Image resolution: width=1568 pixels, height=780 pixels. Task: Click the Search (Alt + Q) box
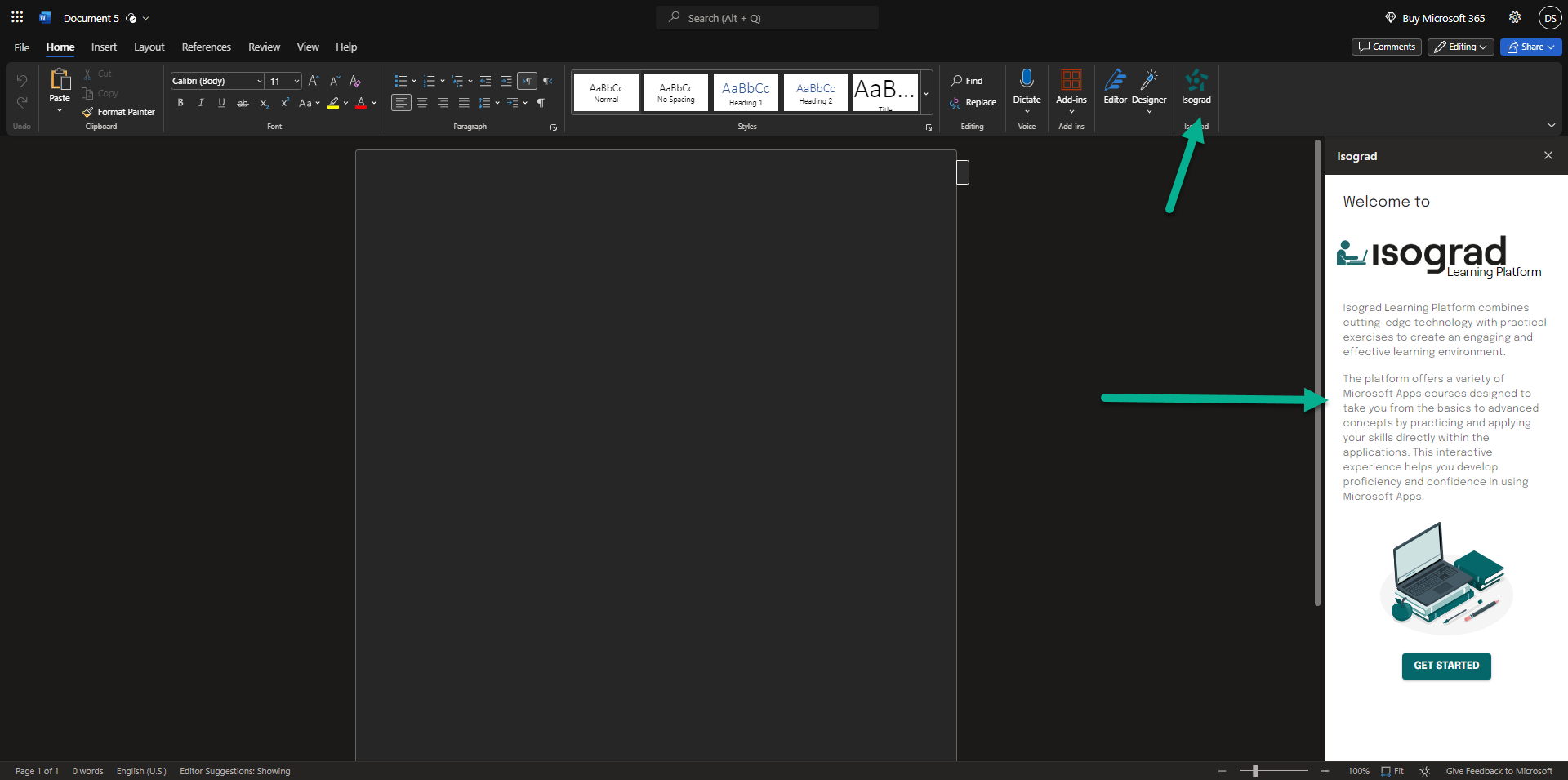coord(767,18)
